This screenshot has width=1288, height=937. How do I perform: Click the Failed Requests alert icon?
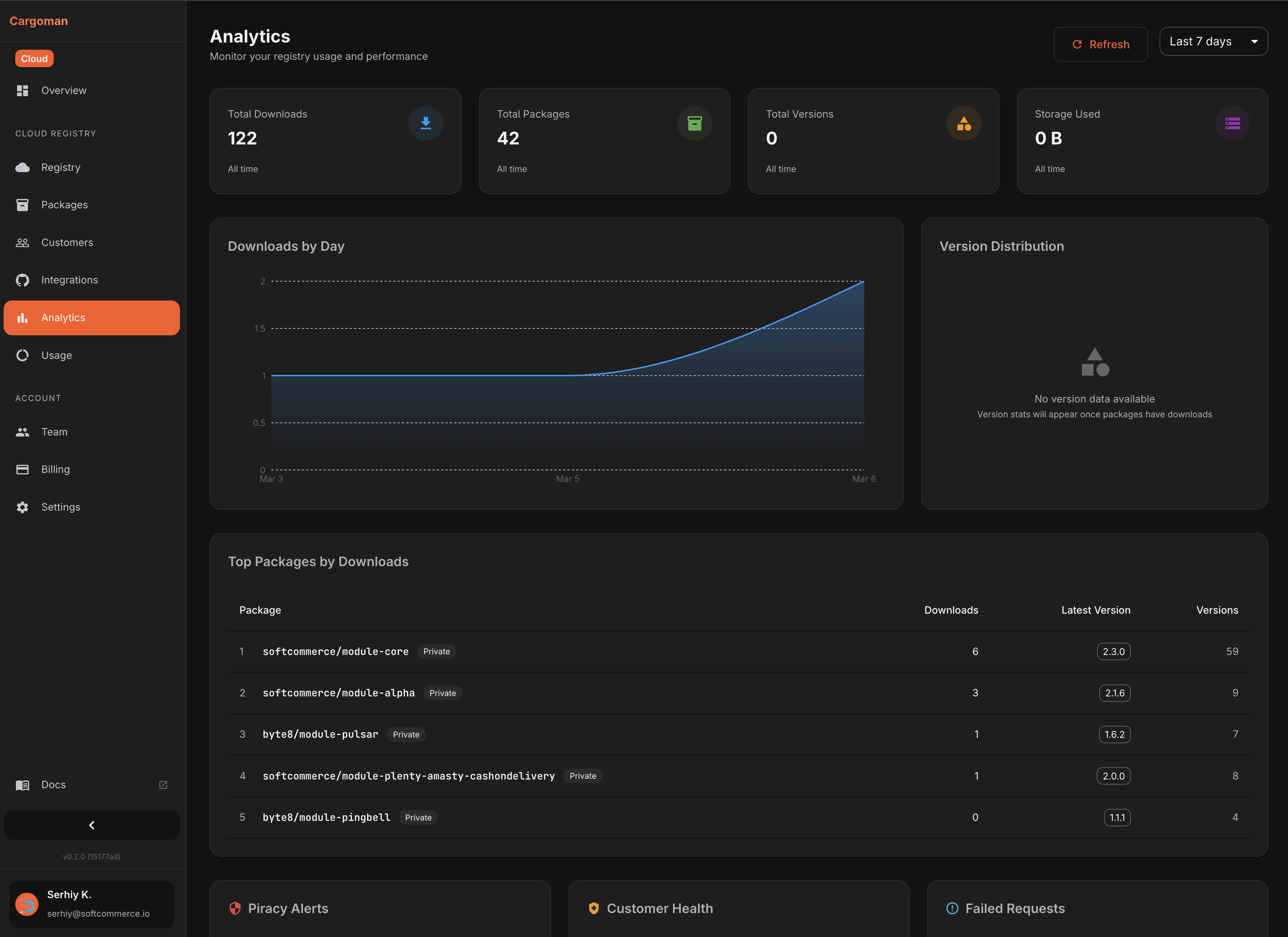(952, 908)
